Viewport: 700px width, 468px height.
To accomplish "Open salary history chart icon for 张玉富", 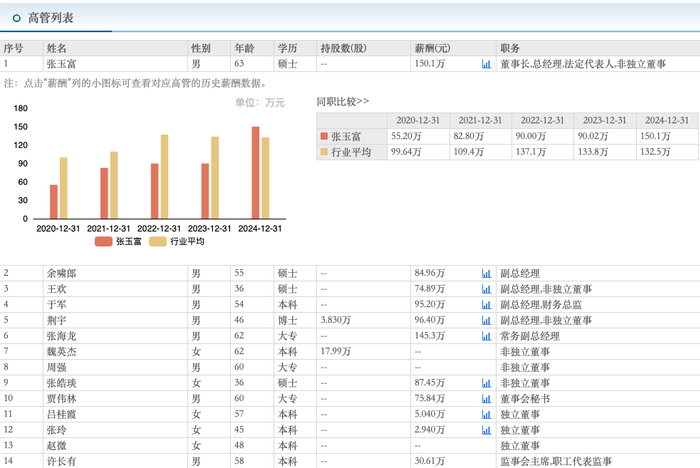I will 486,64.
